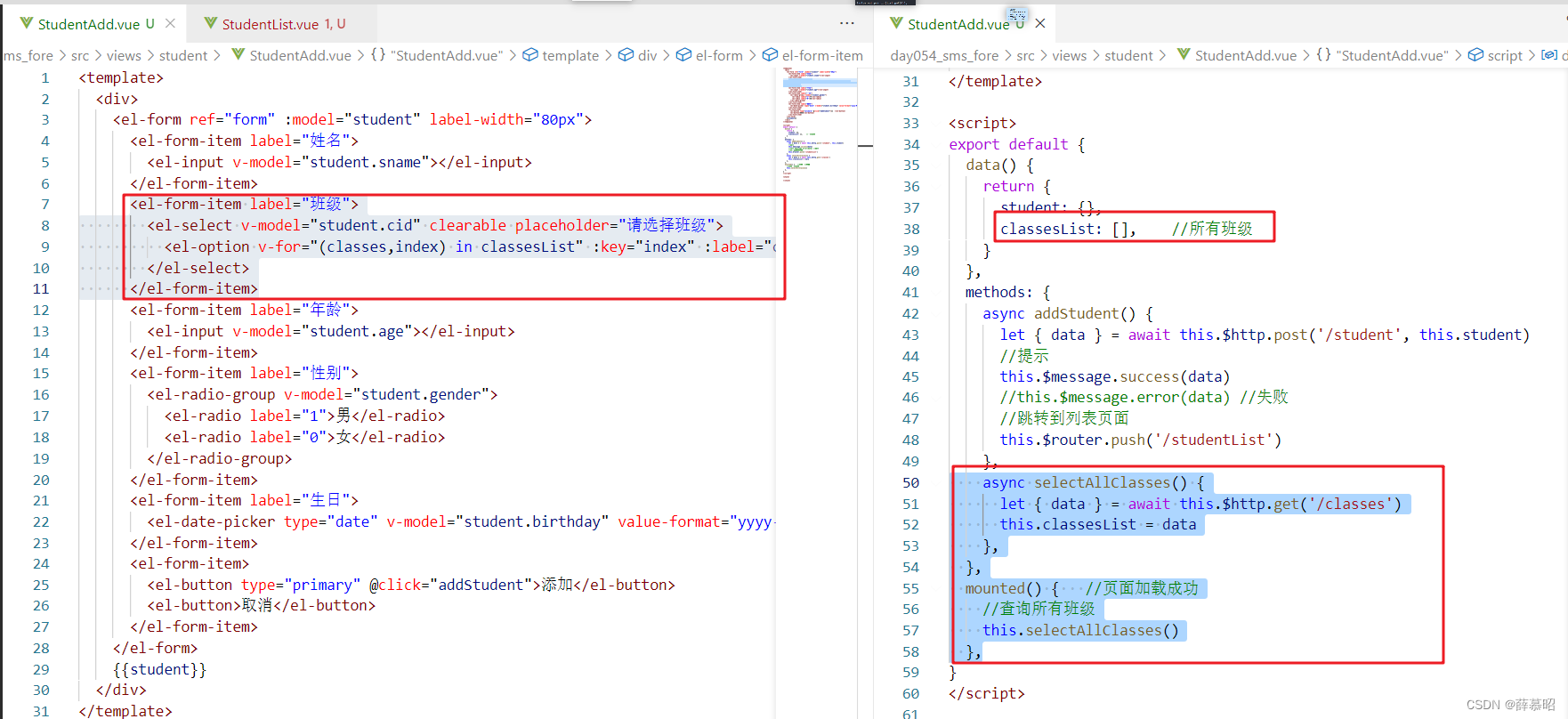
Task: Click the Vue icon in left breadcrumb
Action: (238, 55)
